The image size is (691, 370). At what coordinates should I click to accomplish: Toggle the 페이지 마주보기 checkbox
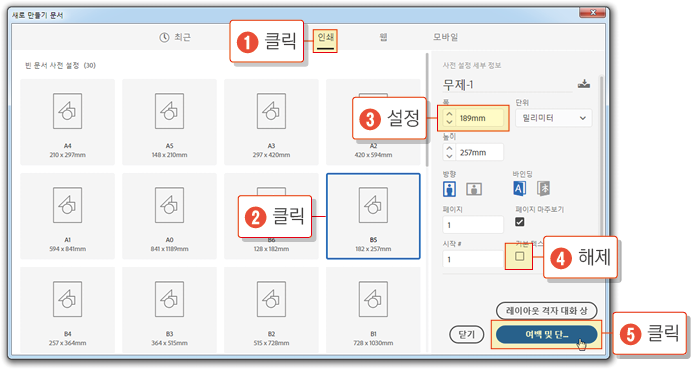(520, 222)
